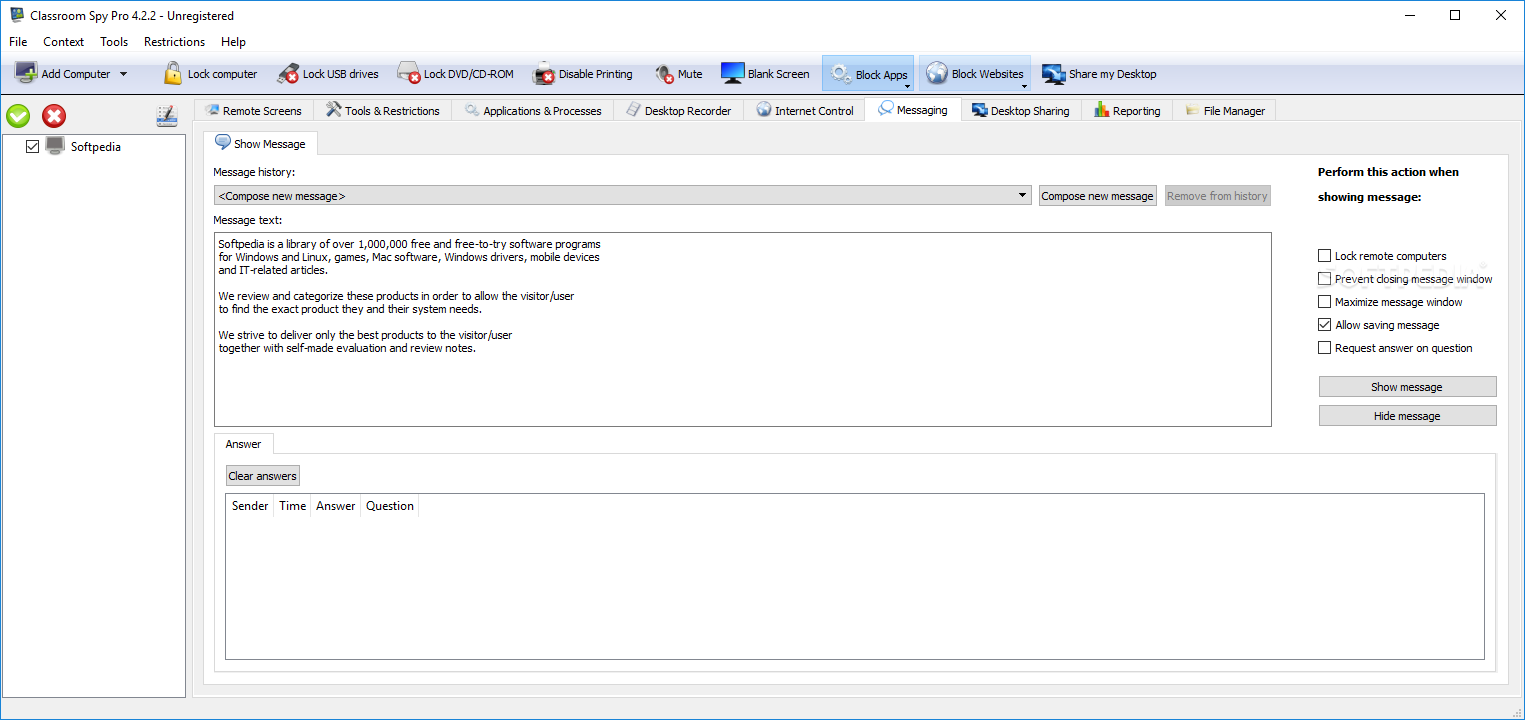
Task: Select the Messaging tab
Action: tap(913, 109)
